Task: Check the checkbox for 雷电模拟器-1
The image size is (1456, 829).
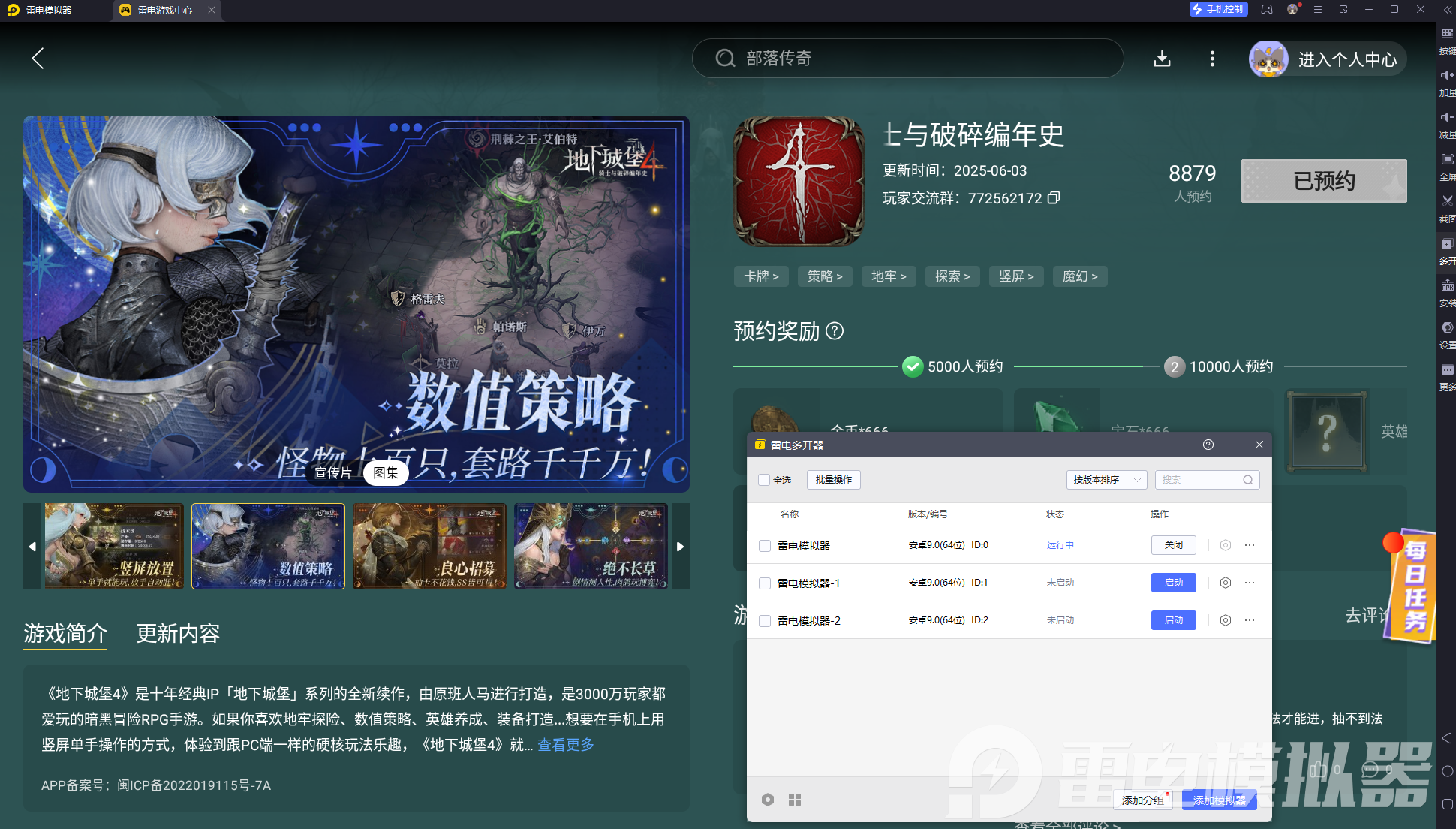Action: click(x=765, y=583)
